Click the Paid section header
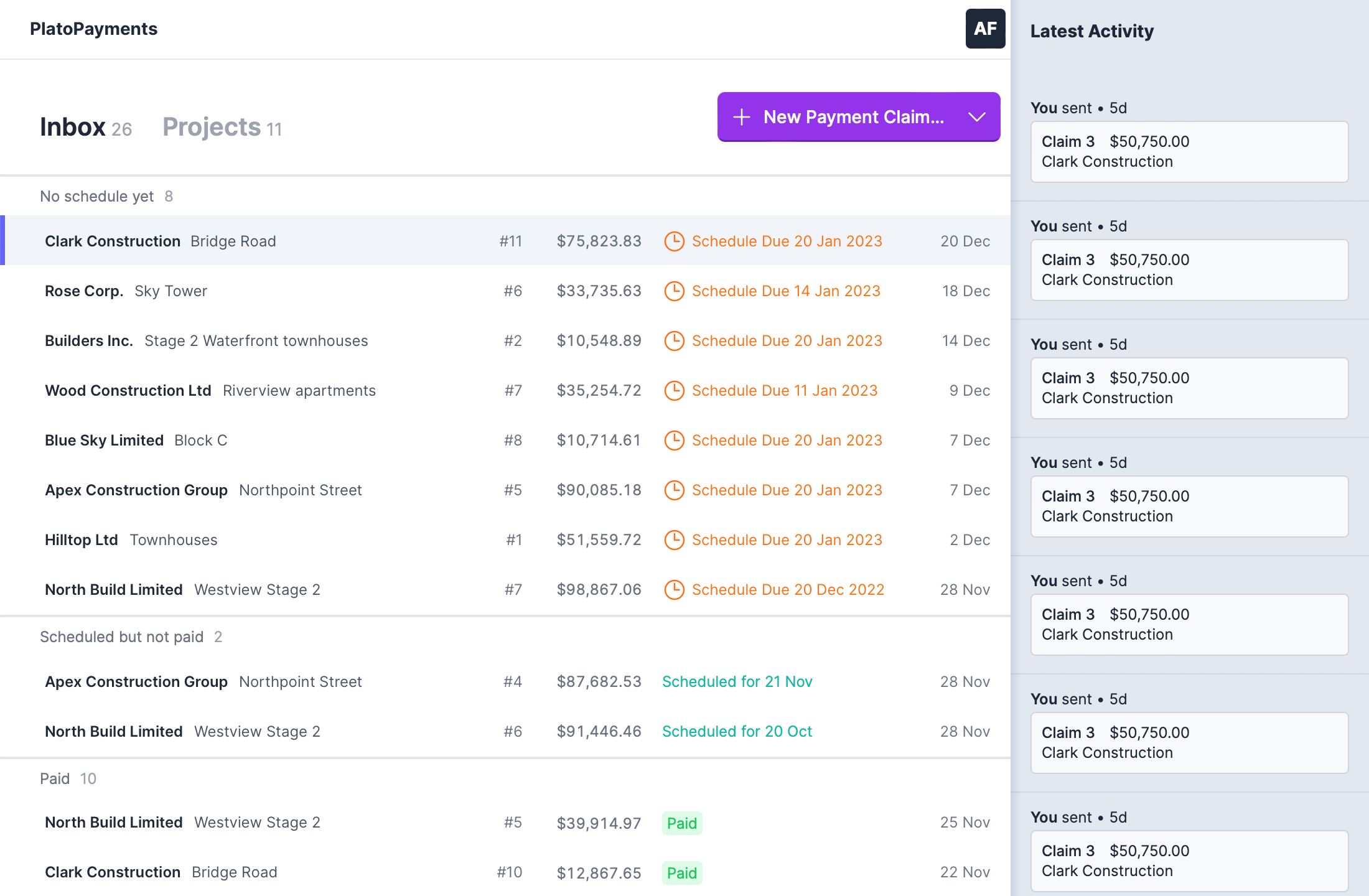1369x896 pixels. tap(68, 779)
